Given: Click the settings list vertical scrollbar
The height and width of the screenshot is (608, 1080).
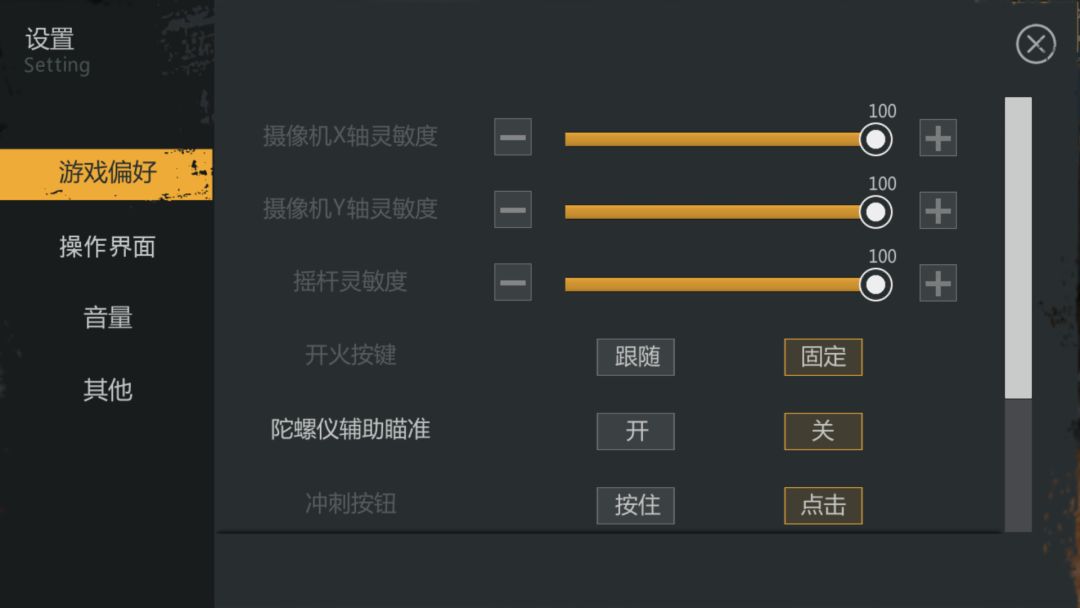Looking at the screenshot, I should coord(1018,314).
